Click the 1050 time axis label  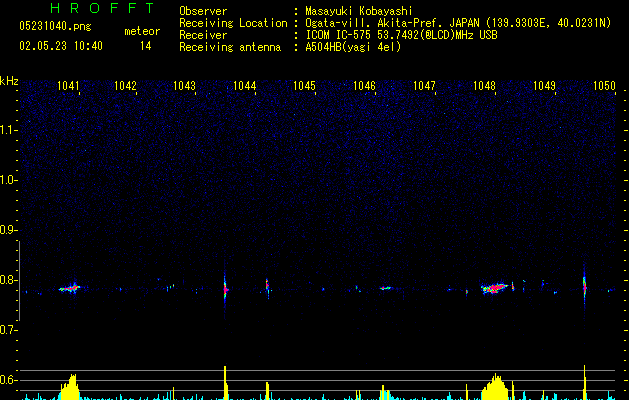point(604,85)
